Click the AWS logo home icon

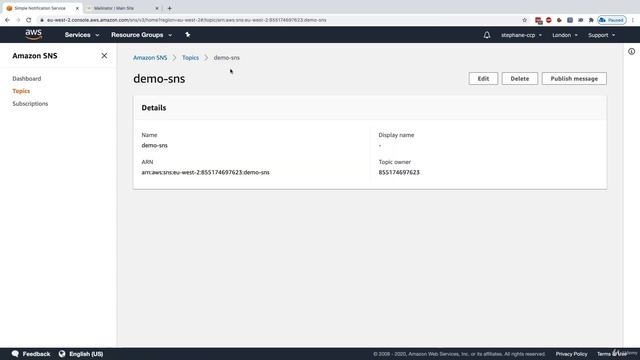pyautogui.click(x=33, y=35)
